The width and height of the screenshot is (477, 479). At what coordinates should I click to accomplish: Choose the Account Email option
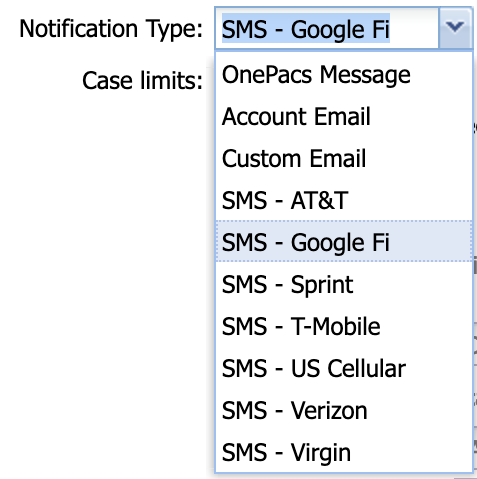click(x=344, y=116)
